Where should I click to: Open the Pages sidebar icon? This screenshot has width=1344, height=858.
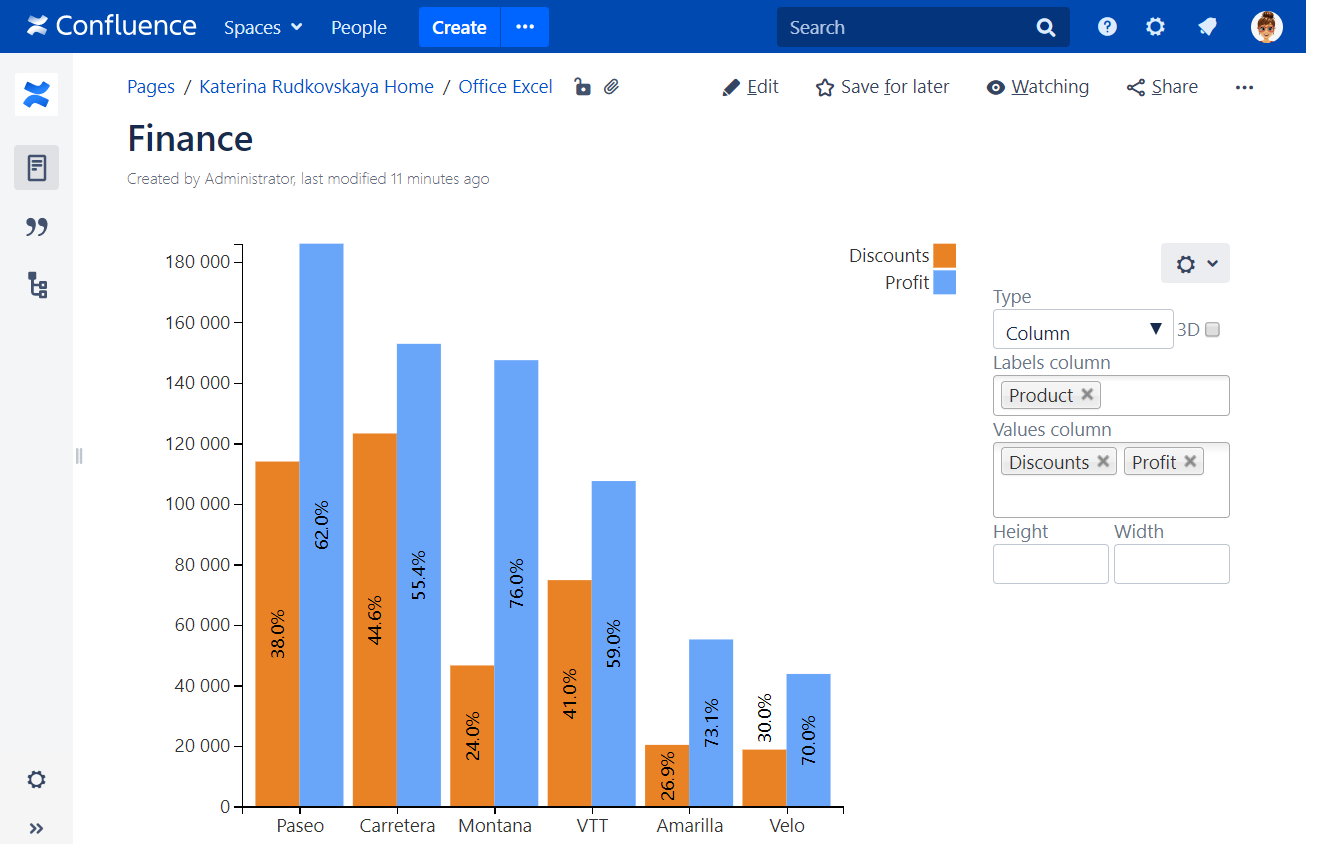(37, 168)
